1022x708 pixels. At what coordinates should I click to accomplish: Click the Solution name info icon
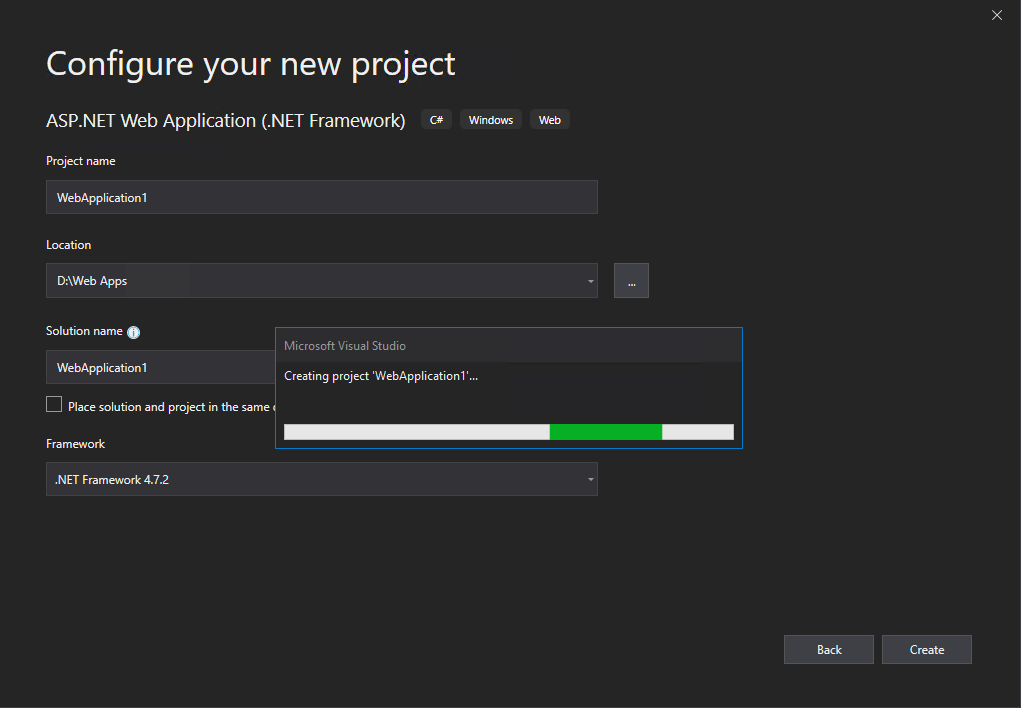pos(134,332)
